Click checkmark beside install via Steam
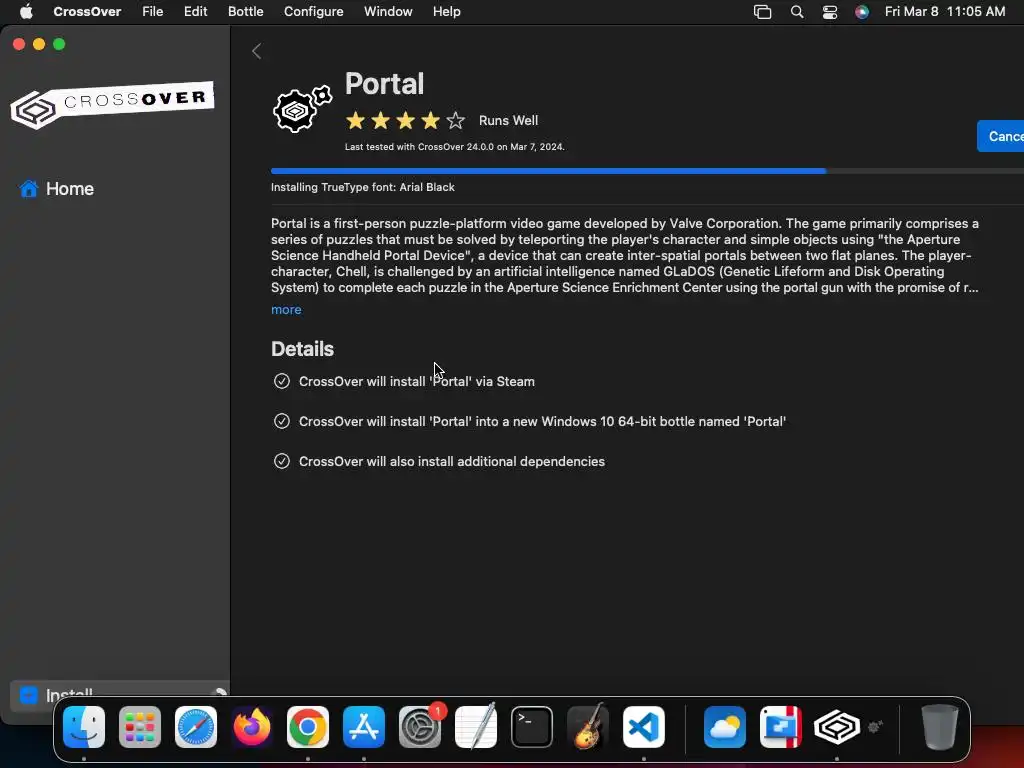 click(281, 381)
